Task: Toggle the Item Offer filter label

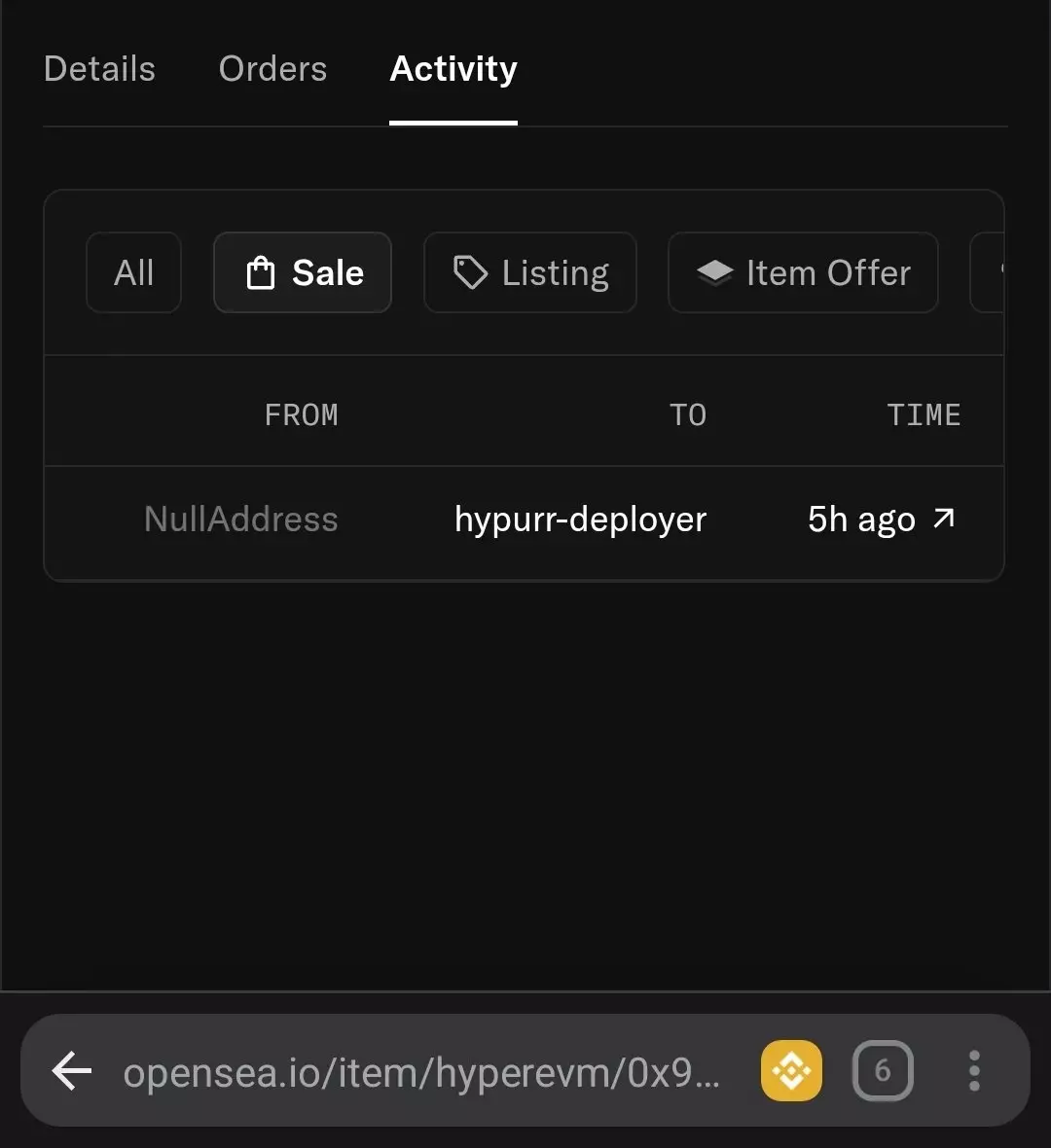Action: tap(828, 272)
